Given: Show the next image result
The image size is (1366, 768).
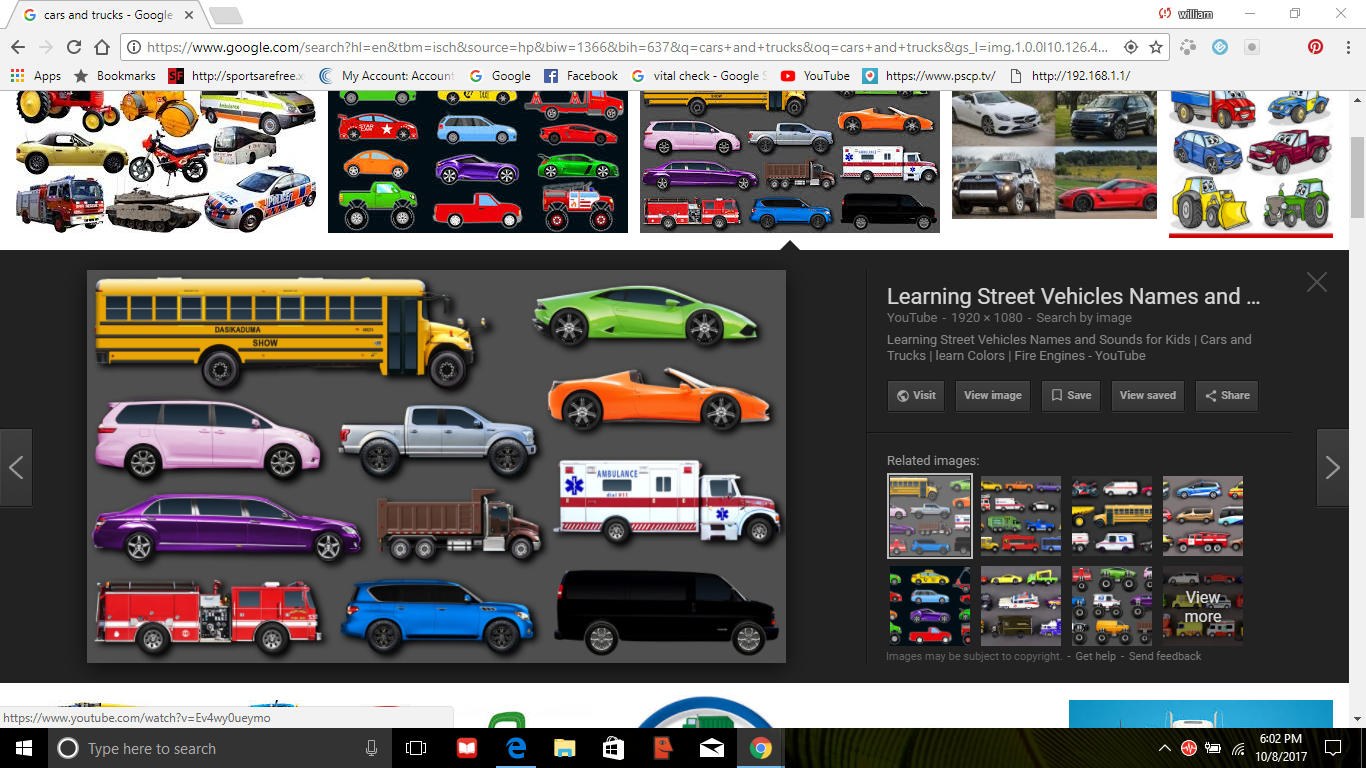Looking at the screenshot, I should coord(1332,467).
